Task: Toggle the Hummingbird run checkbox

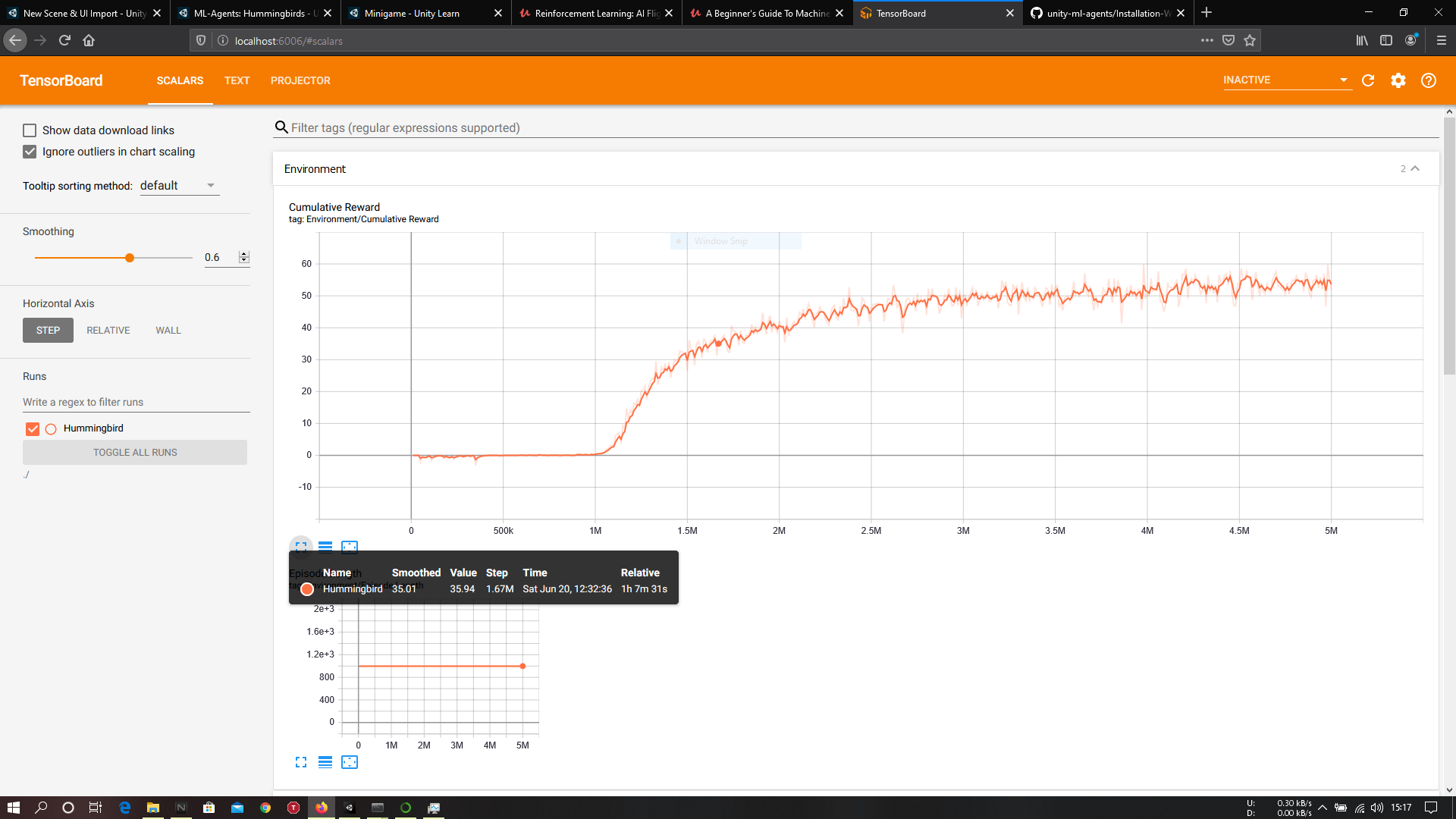Action: coord(33,428)
